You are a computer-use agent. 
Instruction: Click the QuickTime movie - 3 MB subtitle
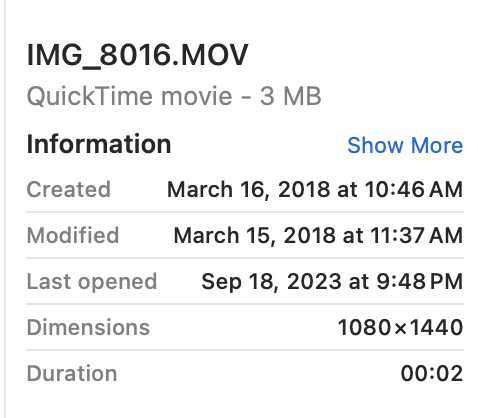174,96
